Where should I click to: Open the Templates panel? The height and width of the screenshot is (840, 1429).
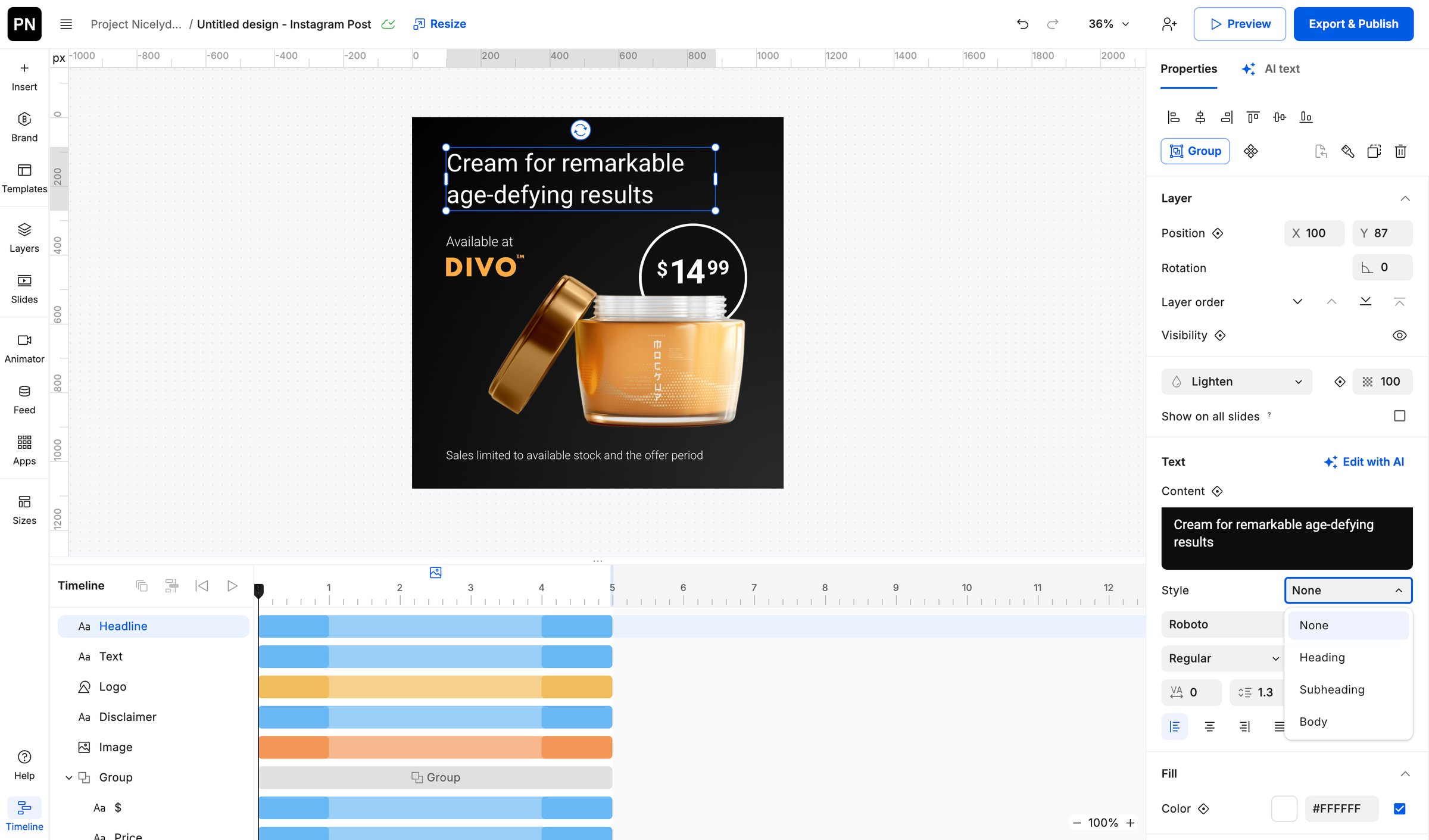pyautogui.click(x=24, y=179)
